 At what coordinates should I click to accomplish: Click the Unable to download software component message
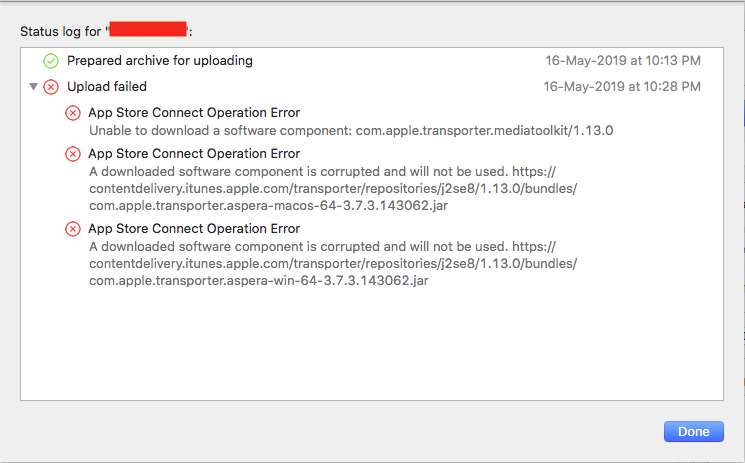click(350, 130)
